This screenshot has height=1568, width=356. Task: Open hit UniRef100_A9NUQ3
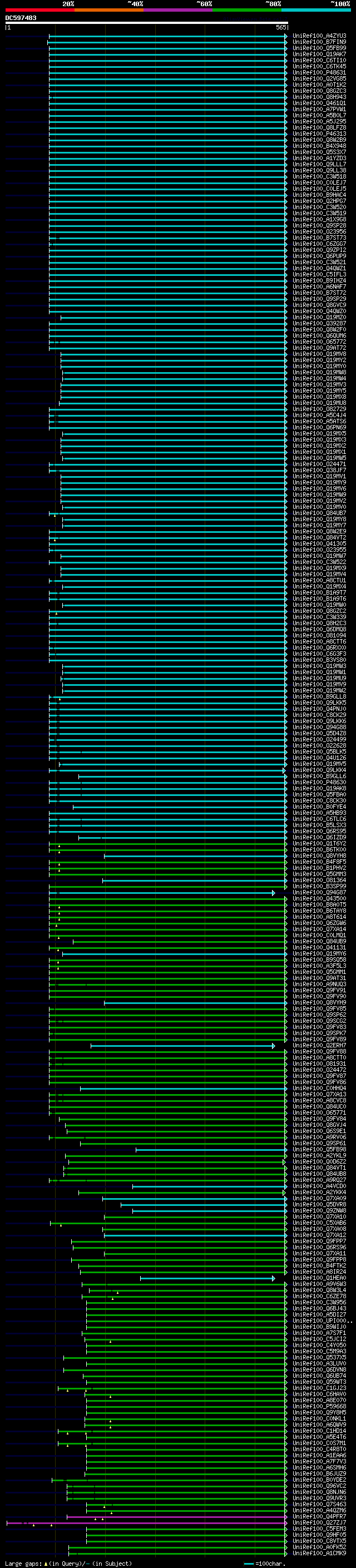(x=319, y=985)
